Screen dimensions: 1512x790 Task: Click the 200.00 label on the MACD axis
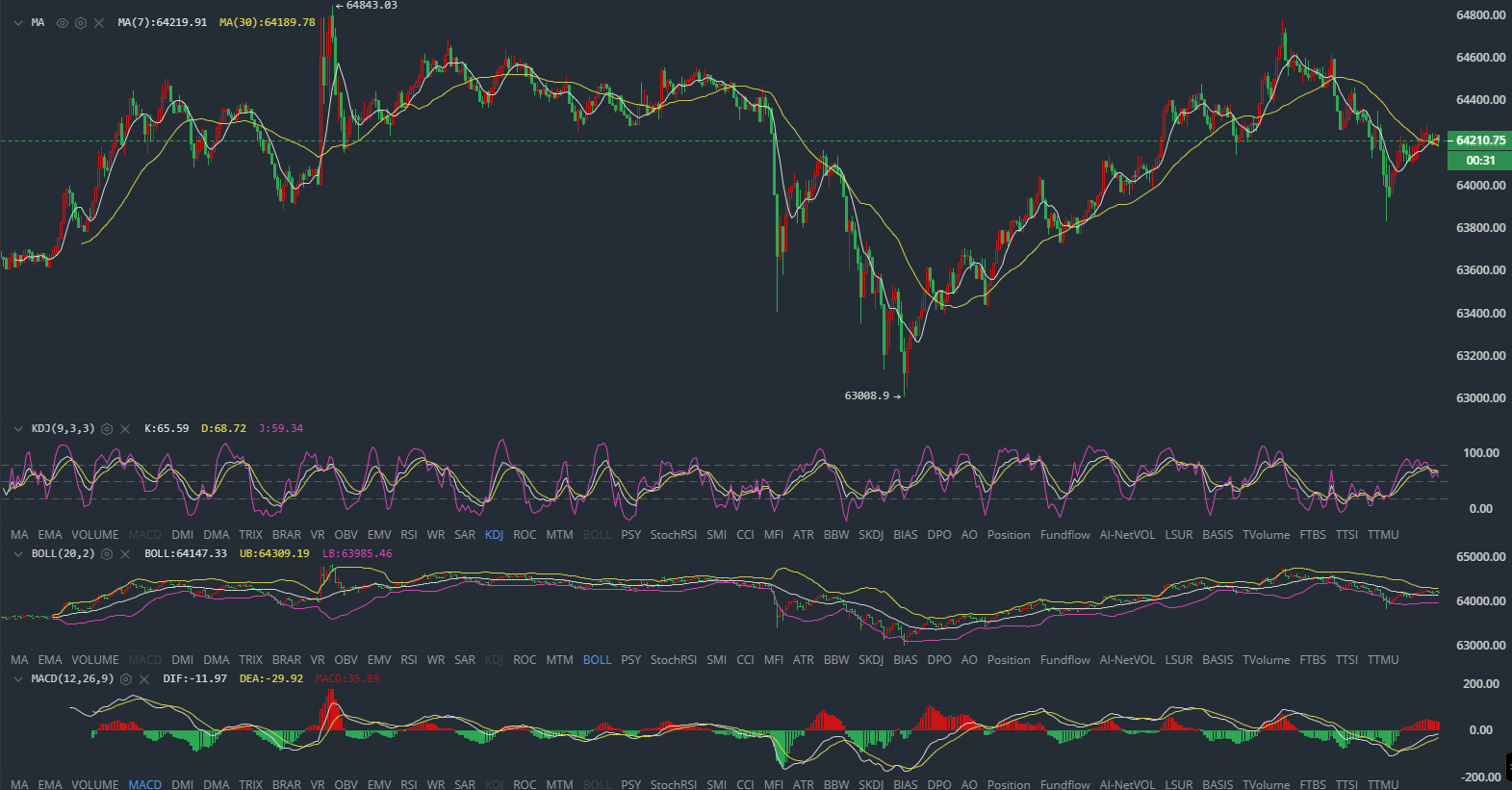1481,684
